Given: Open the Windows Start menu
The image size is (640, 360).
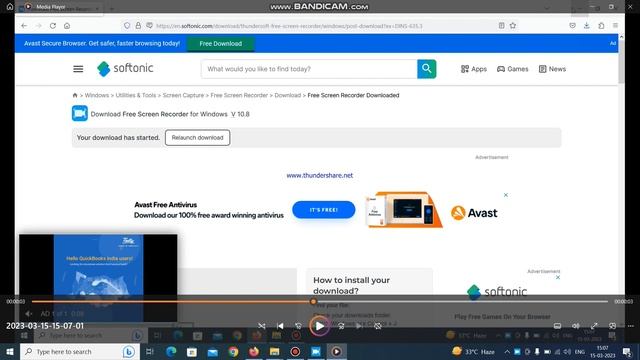Looking at the screenshot, I should (x=10, y=351).
